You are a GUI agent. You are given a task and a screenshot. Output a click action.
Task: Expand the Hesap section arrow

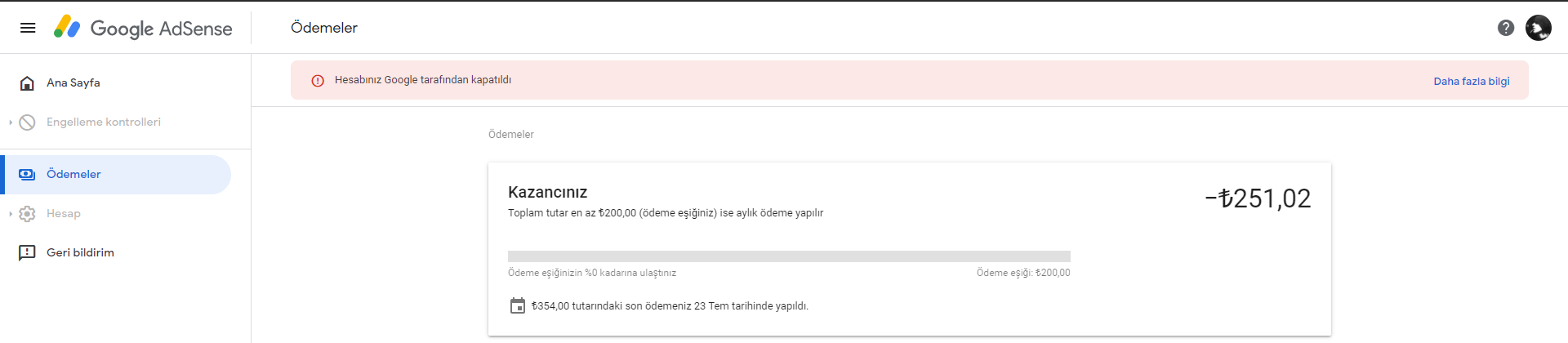click(11, 214)
